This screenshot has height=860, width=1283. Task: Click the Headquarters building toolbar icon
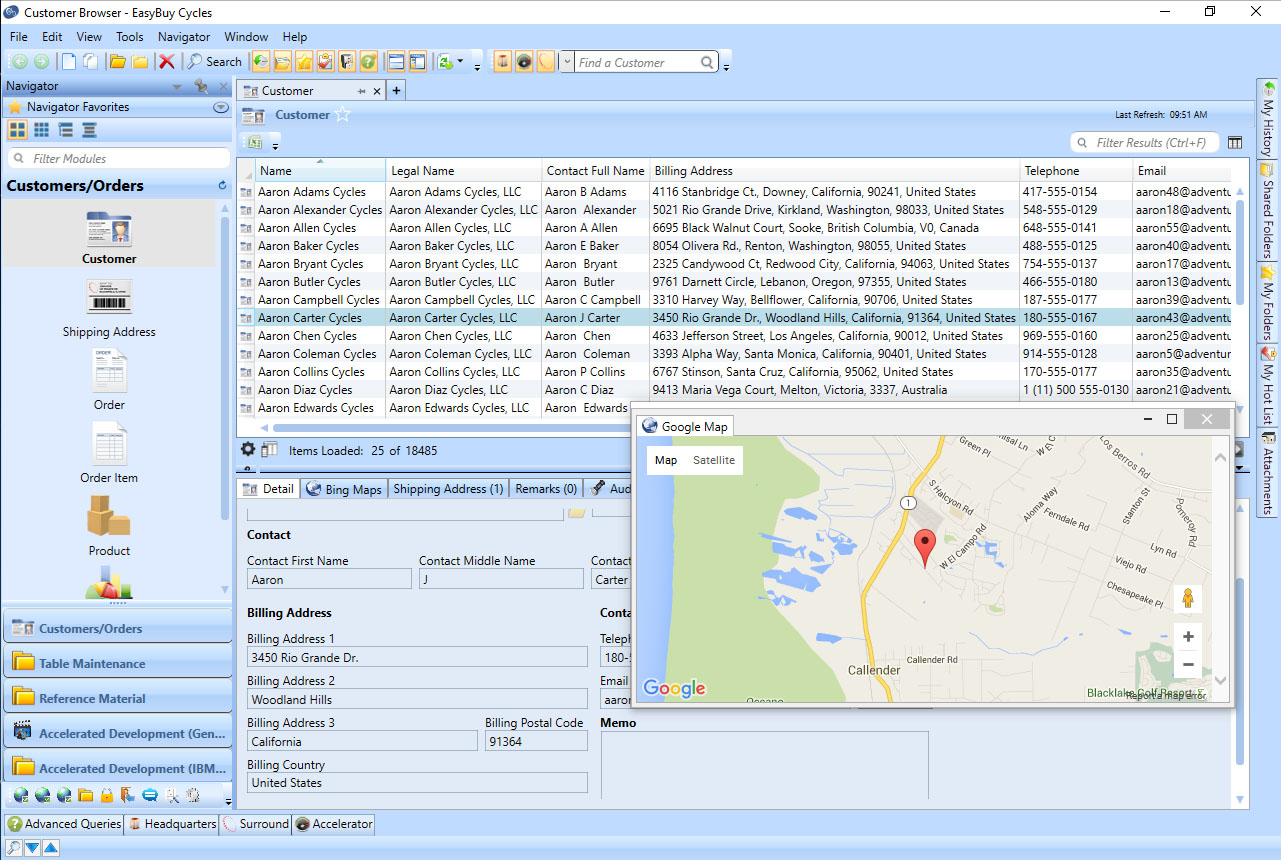point(502,62)
